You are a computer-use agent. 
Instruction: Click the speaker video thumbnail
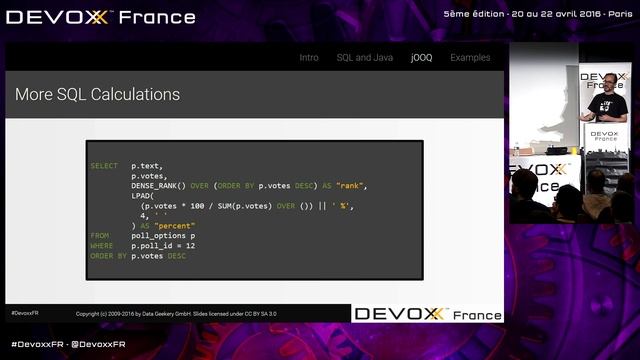[571, 133]
